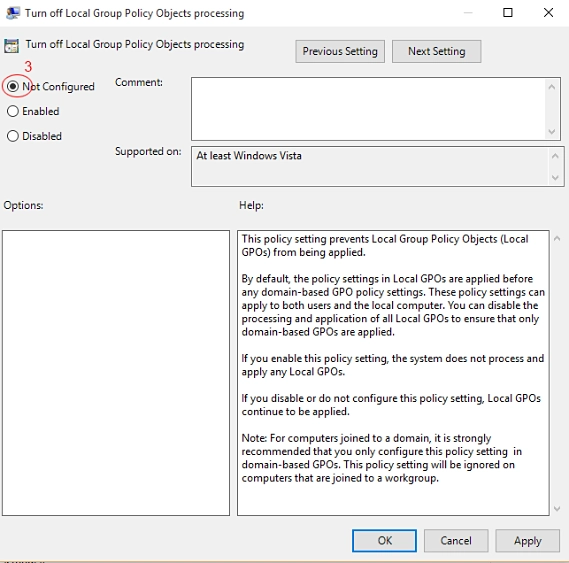
Task: Click the policy setting icon beside the heading
Action: click(x=11, y=46)
